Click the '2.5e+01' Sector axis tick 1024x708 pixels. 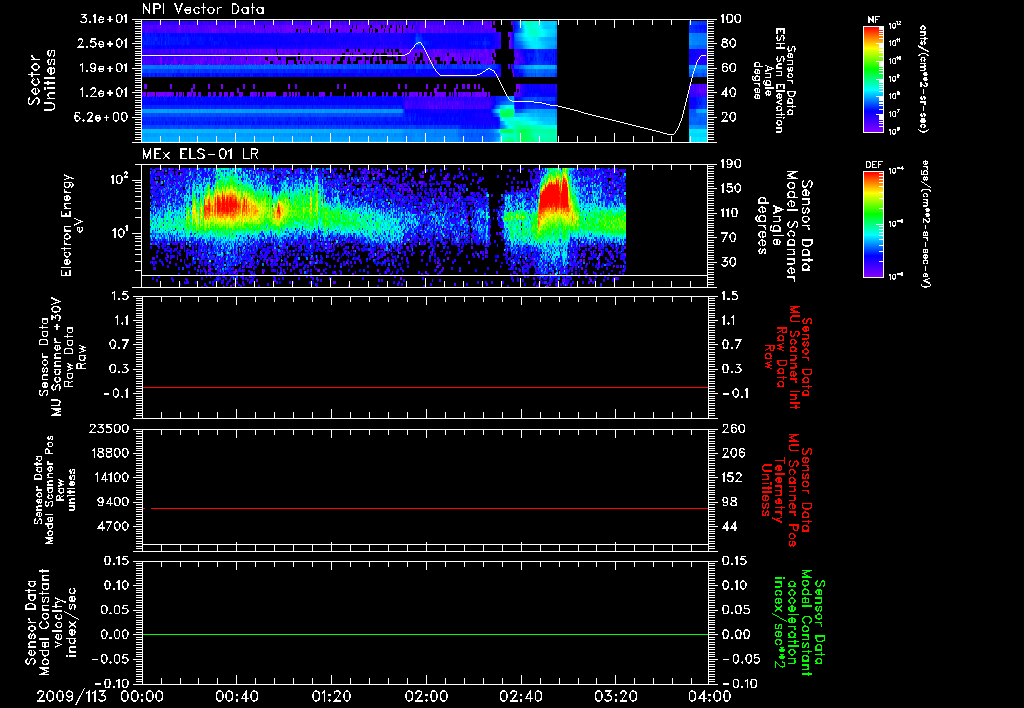point(104,43)
